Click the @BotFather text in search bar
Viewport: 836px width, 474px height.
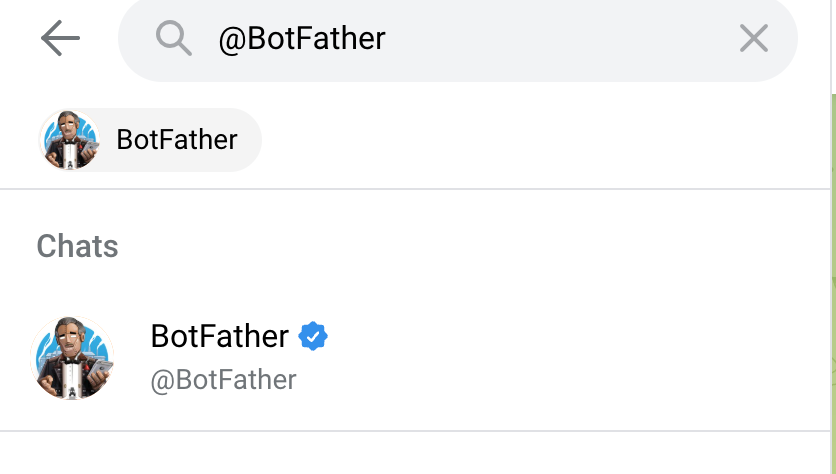301,39
